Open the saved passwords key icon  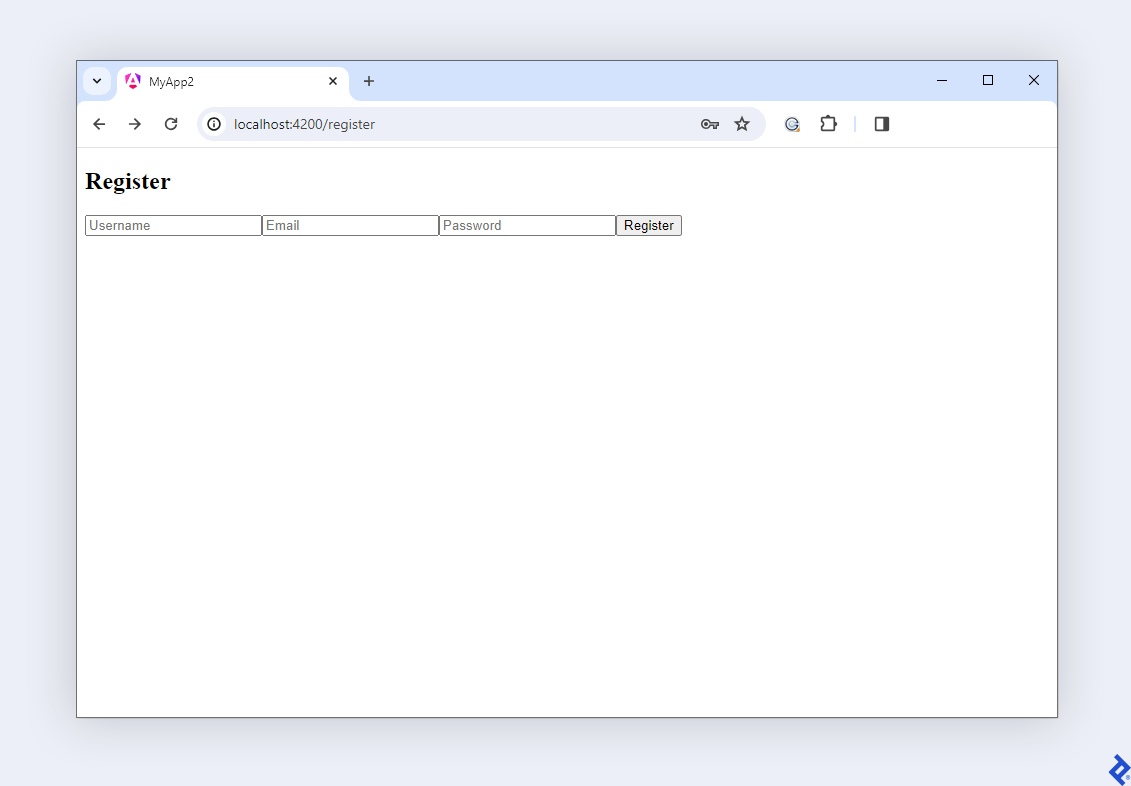tap(710, 124)
